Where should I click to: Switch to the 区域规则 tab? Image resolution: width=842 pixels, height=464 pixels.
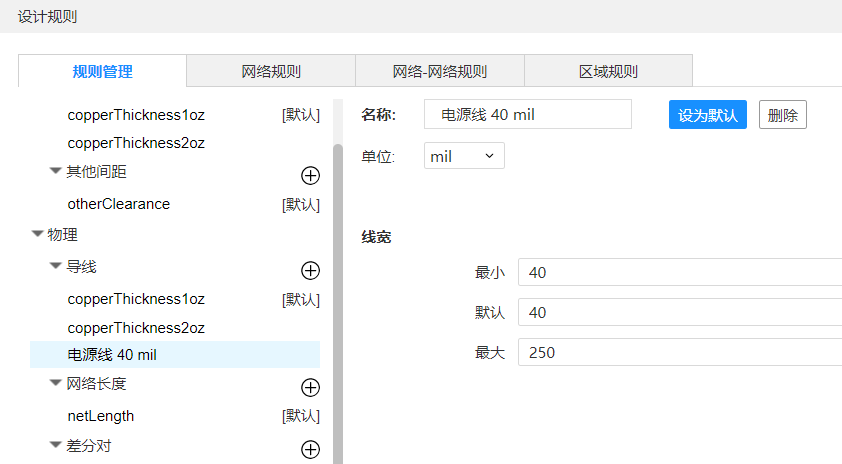pyautogui.click(x=608, y=72)
